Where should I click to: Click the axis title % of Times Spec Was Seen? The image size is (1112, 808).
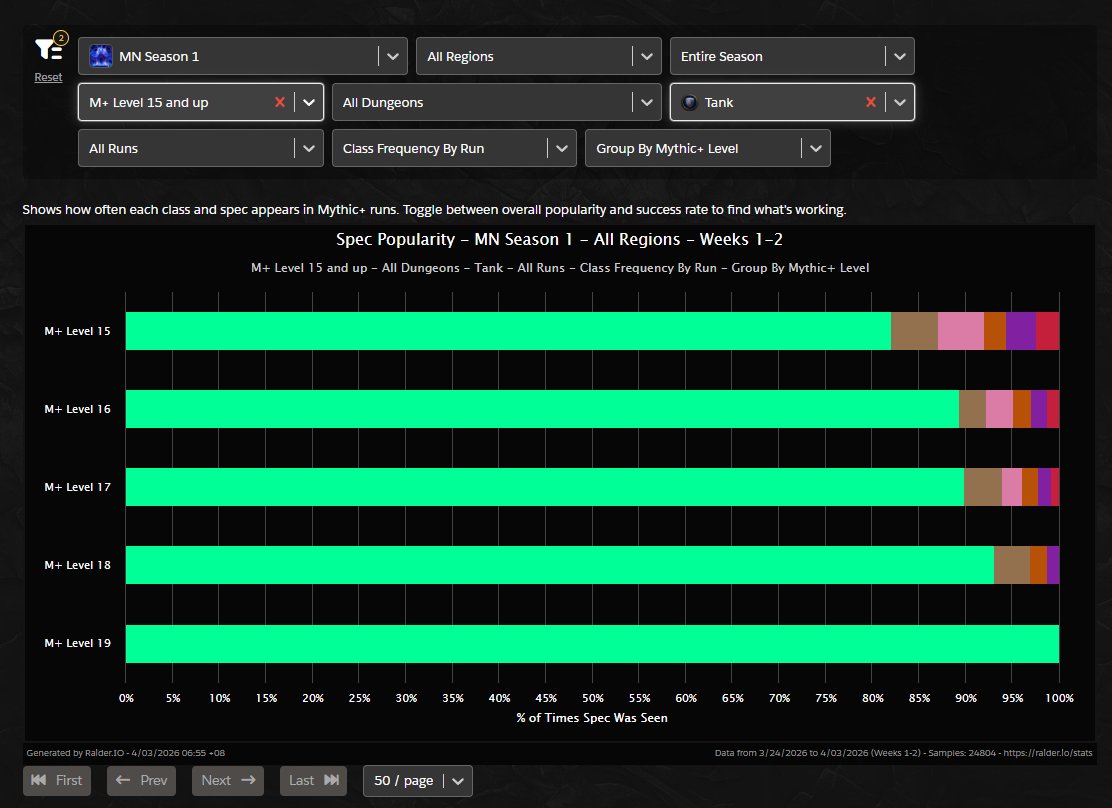(x=592, y=718)
